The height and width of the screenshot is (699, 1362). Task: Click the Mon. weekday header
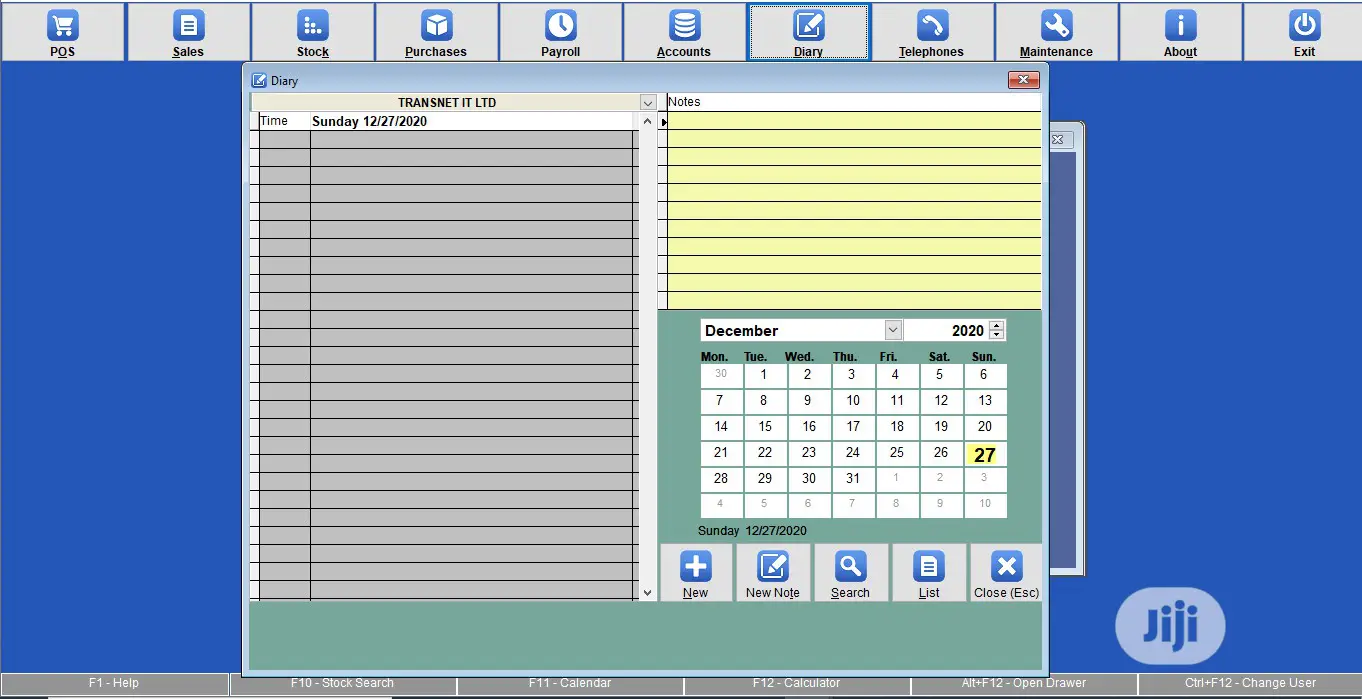(x=714, y=357)
